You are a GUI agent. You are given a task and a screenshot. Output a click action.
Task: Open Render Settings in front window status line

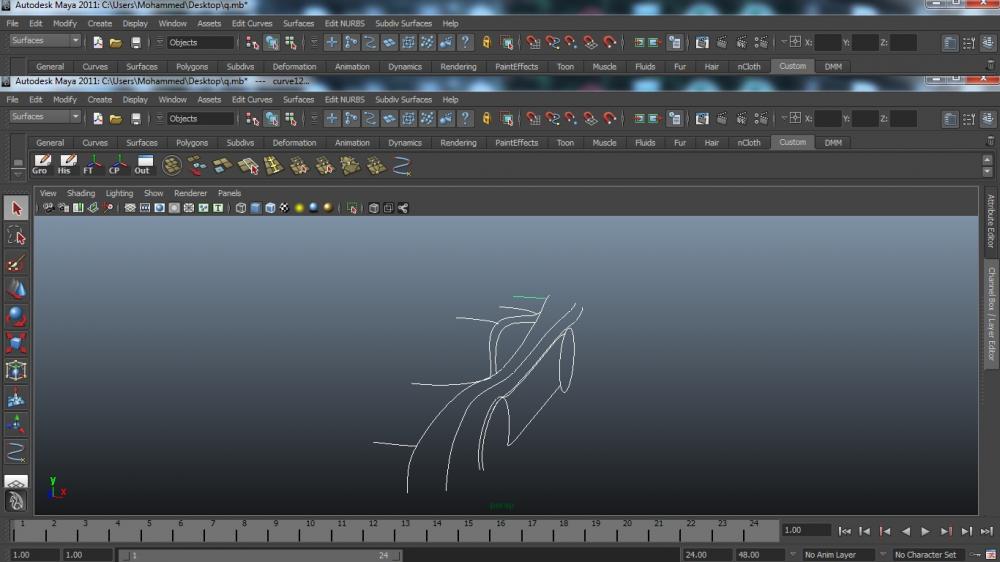761,119
